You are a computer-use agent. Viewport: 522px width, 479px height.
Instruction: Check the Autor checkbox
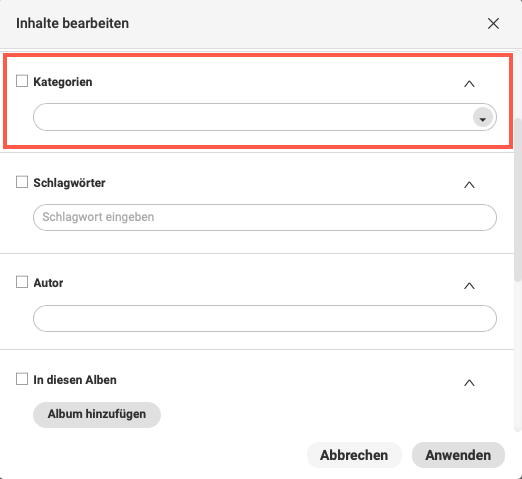[x=22, y=282]
